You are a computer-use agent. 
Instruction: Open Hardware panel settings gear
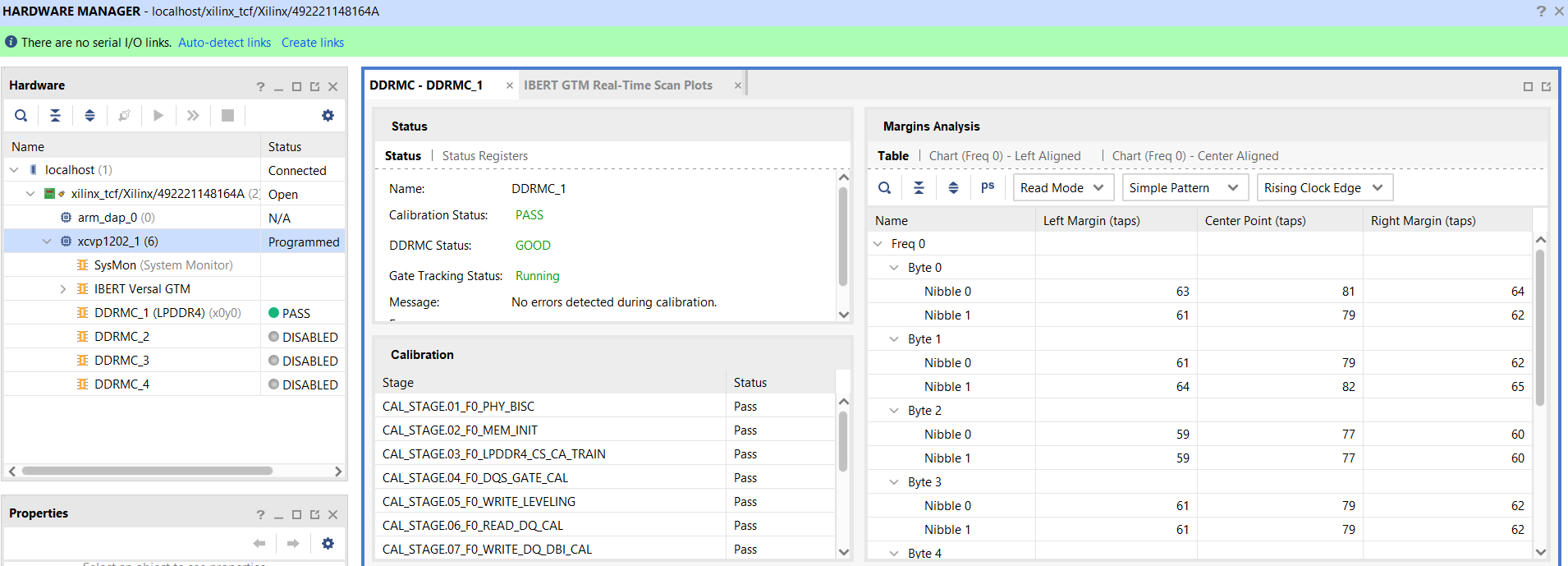tap(328, 116)
